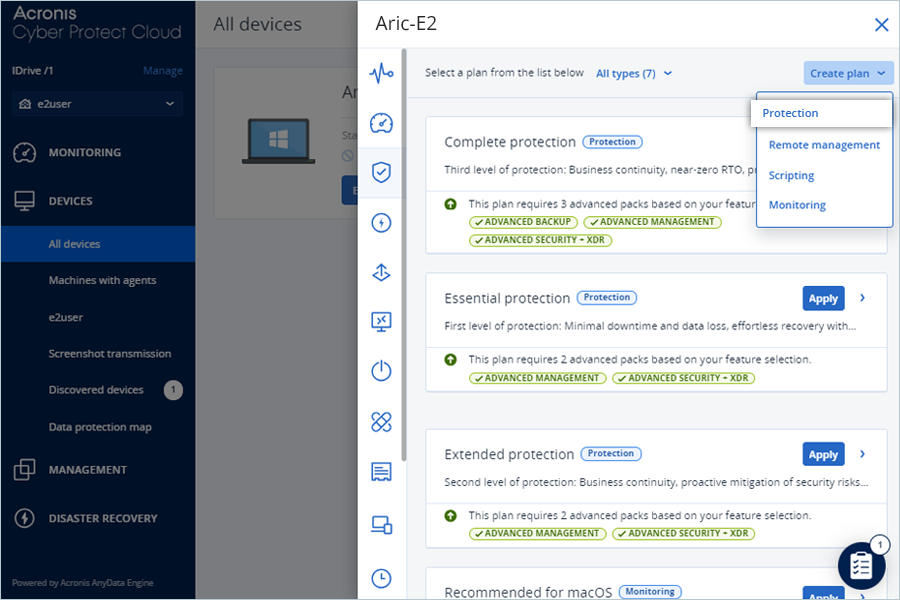900x600 pixels.
Task: Click Protection tag on Extended protection
Action: [x=611, y=454]
